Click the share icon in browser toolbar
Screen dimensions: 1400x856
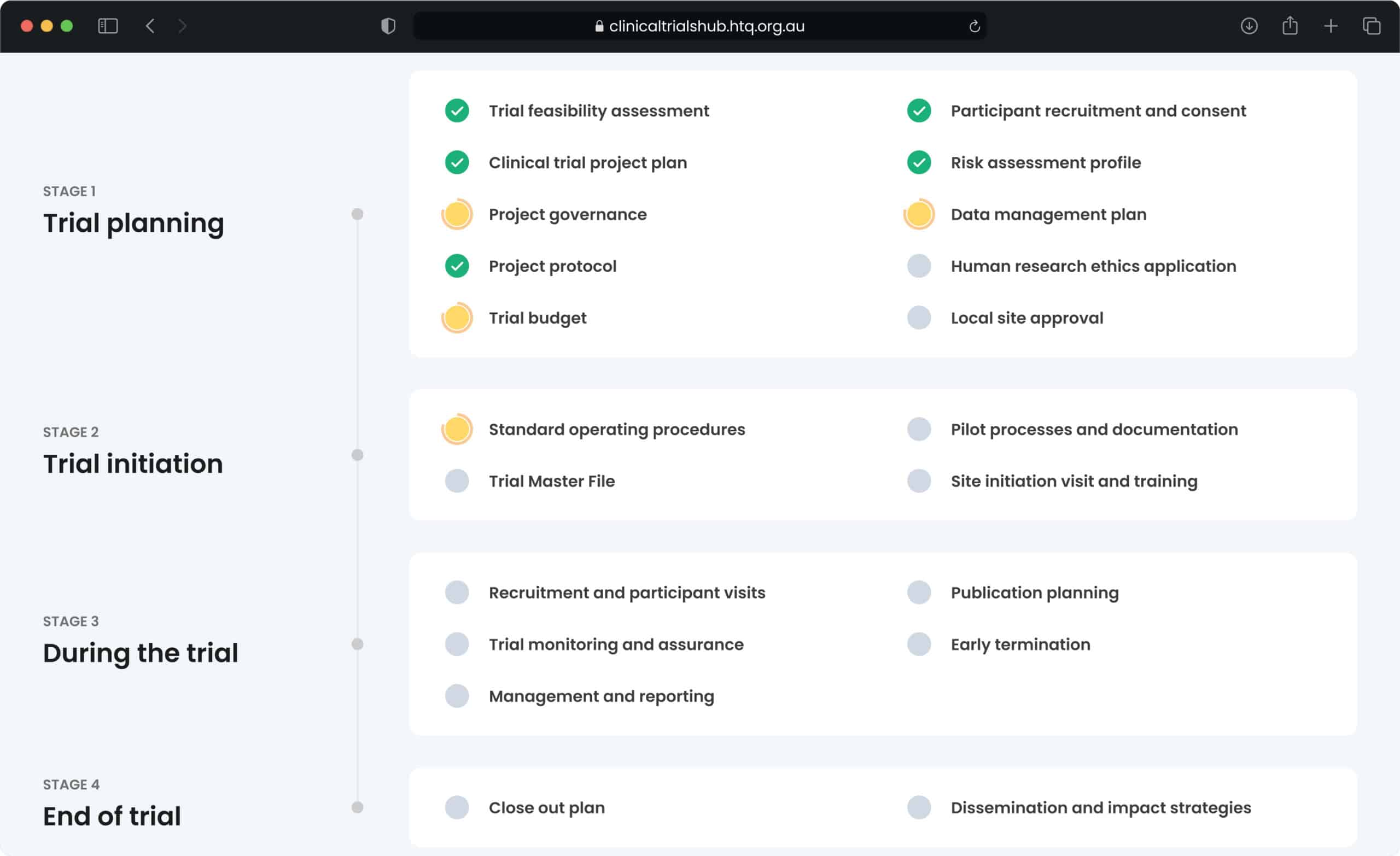[1290, 26]
